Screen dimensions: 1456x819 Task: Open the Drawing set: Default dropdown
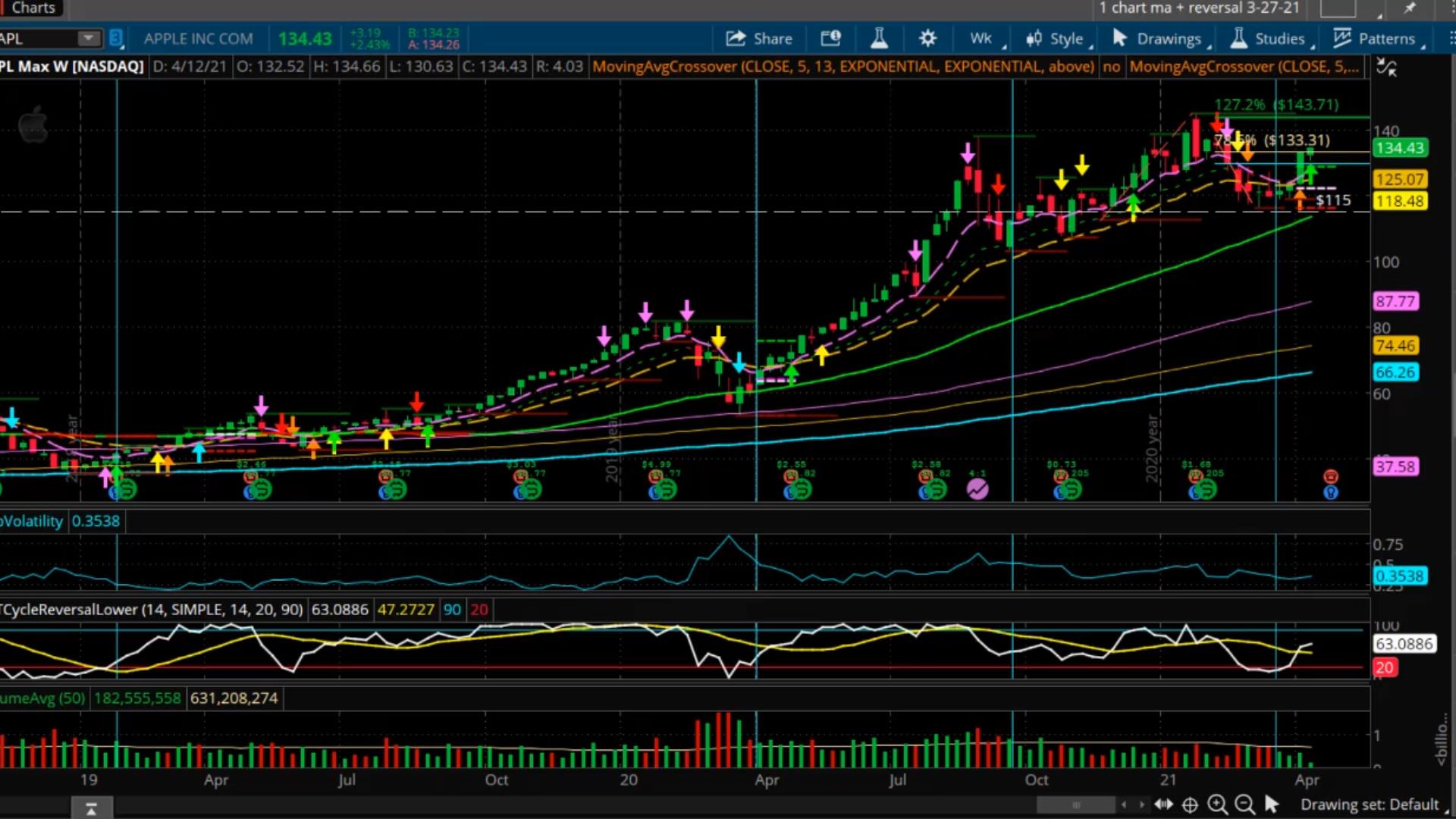click(x=1373, y=805)
